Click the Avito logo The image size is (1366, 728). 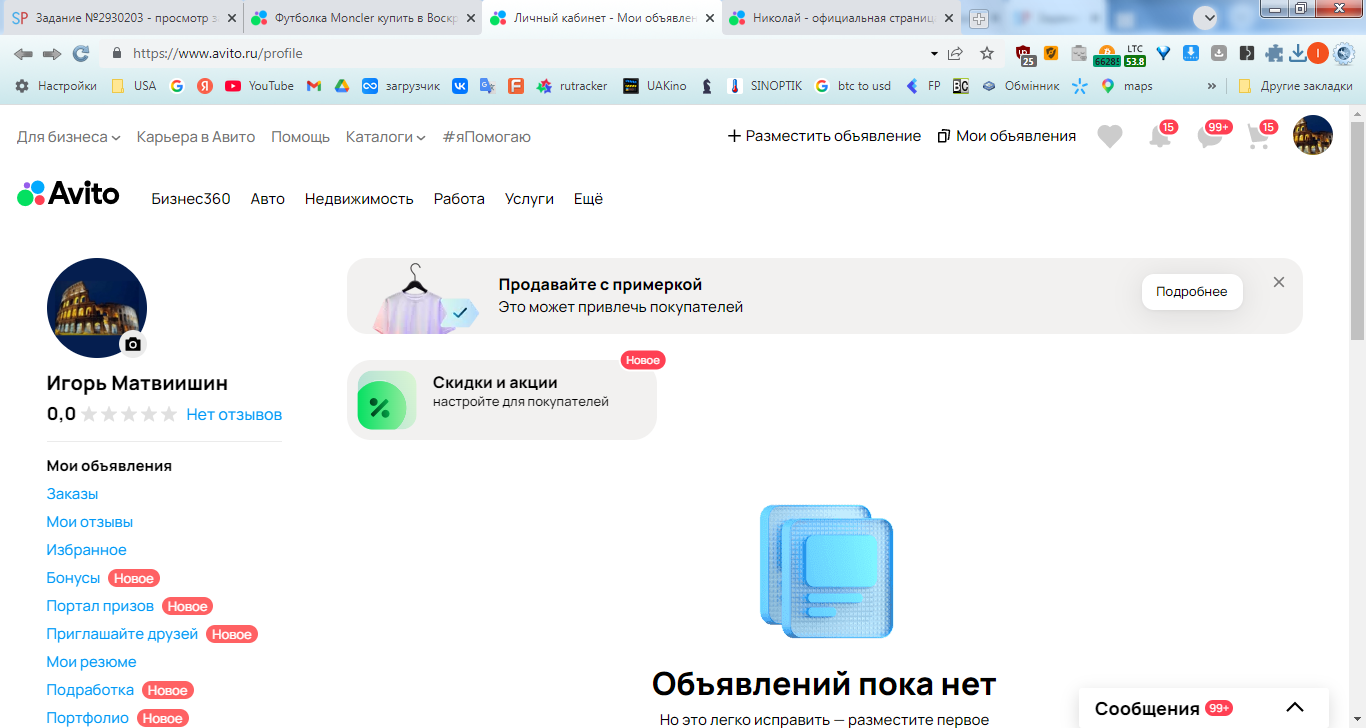68,193
